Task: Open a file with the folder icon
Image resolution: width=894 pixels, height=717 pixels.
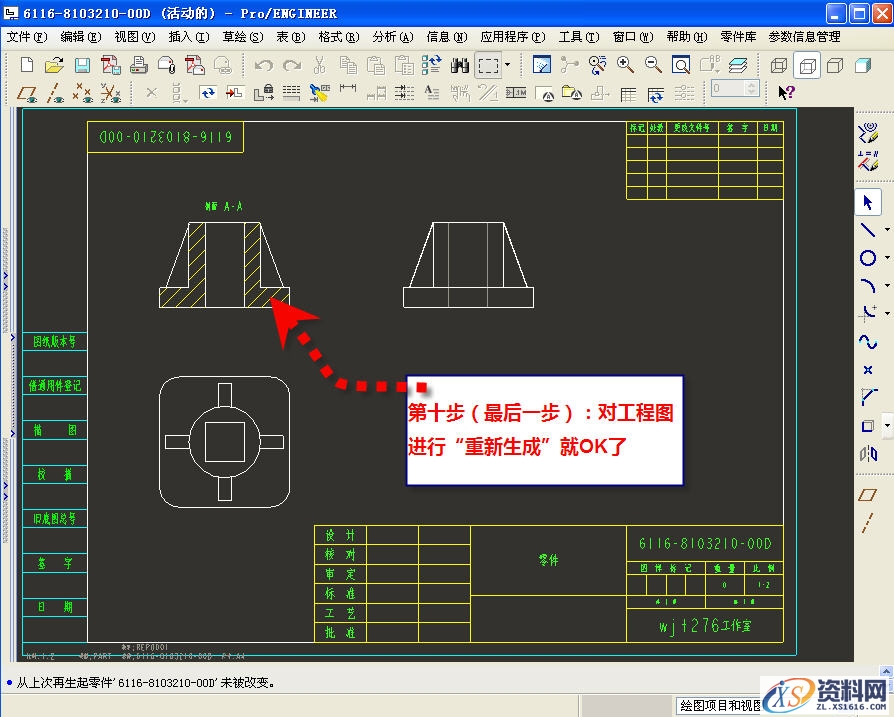Action: (54, 65)
